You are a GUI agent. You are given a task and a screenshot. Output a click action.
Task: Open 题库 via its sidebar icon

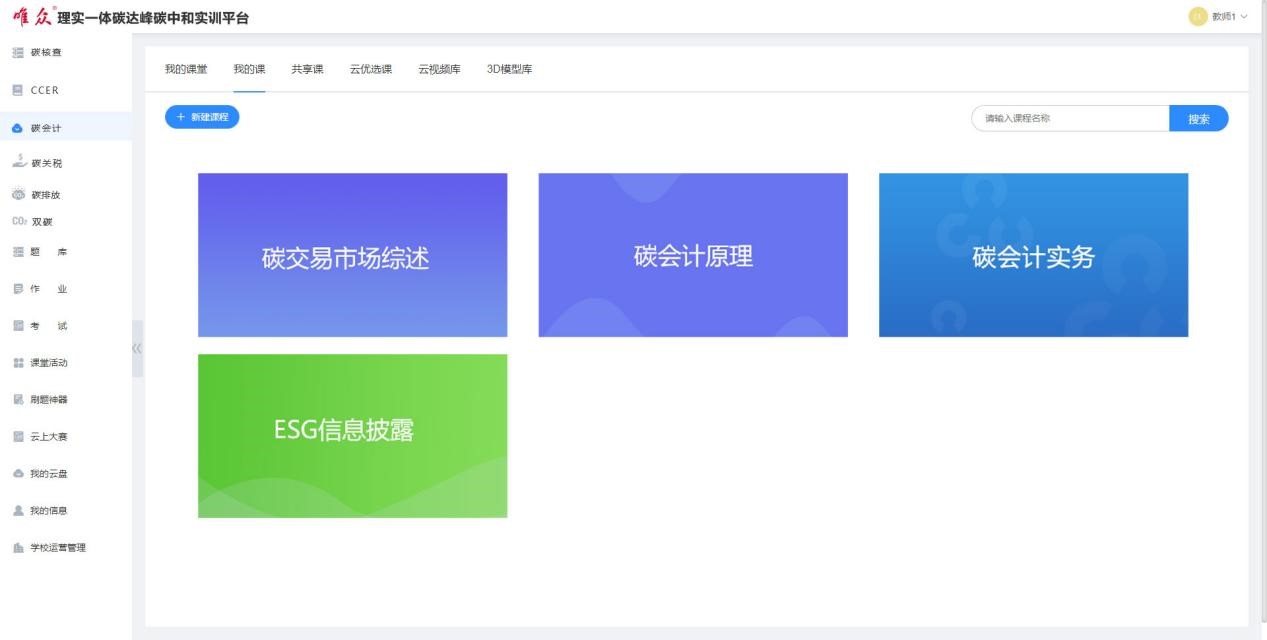[18, 252]
